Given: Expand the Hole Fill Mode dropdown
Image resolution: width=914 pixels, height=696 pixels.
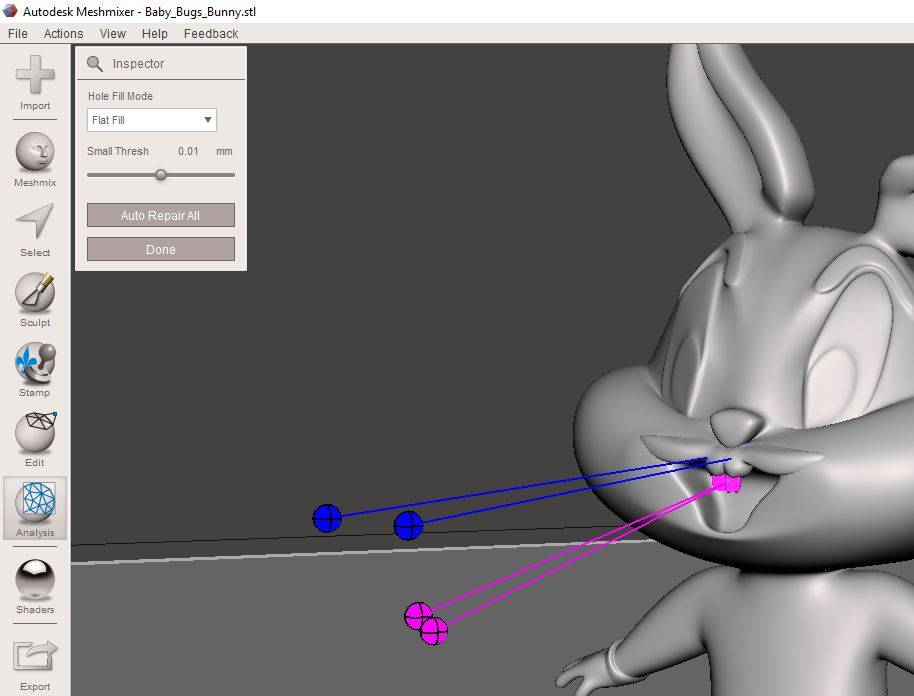Looking at the screenshot, I should [152, 120].
